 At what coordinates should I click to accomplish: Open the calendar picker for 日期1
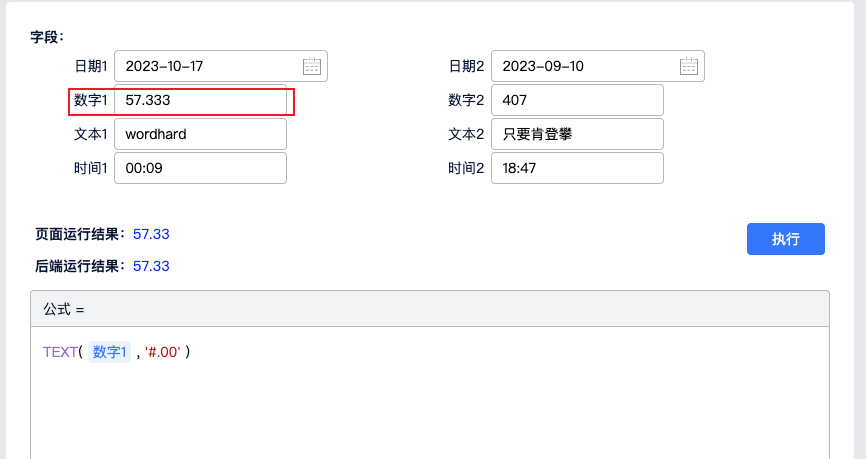[x=312, y=66]
